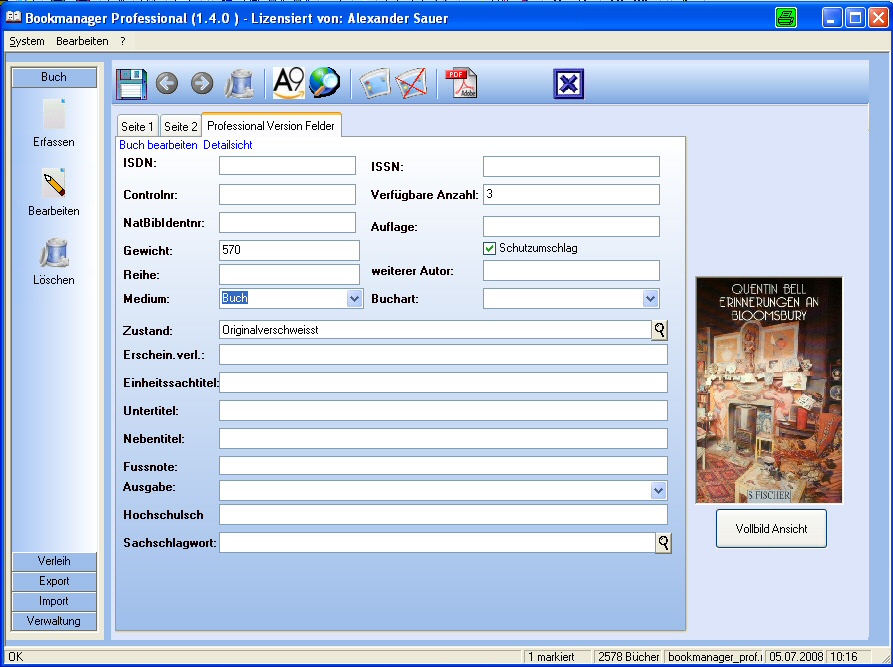Screen dimensions: 893x667
Task: Toggle the Schutzumschlag checkbox
Action: tap(490, 248)
